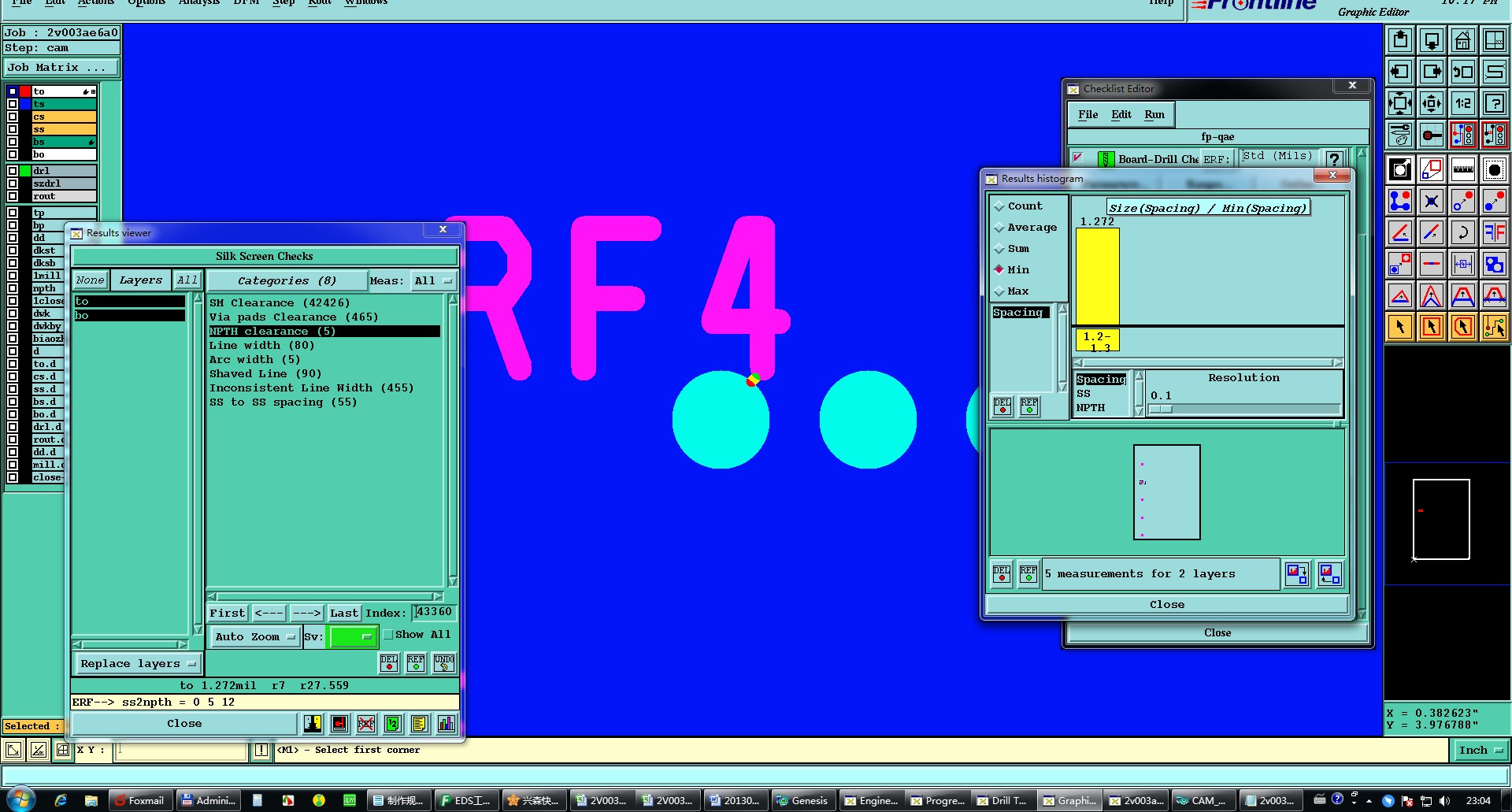Select the Count radio option
The width and height of the screenshot is (1512, 812).
1018,206
